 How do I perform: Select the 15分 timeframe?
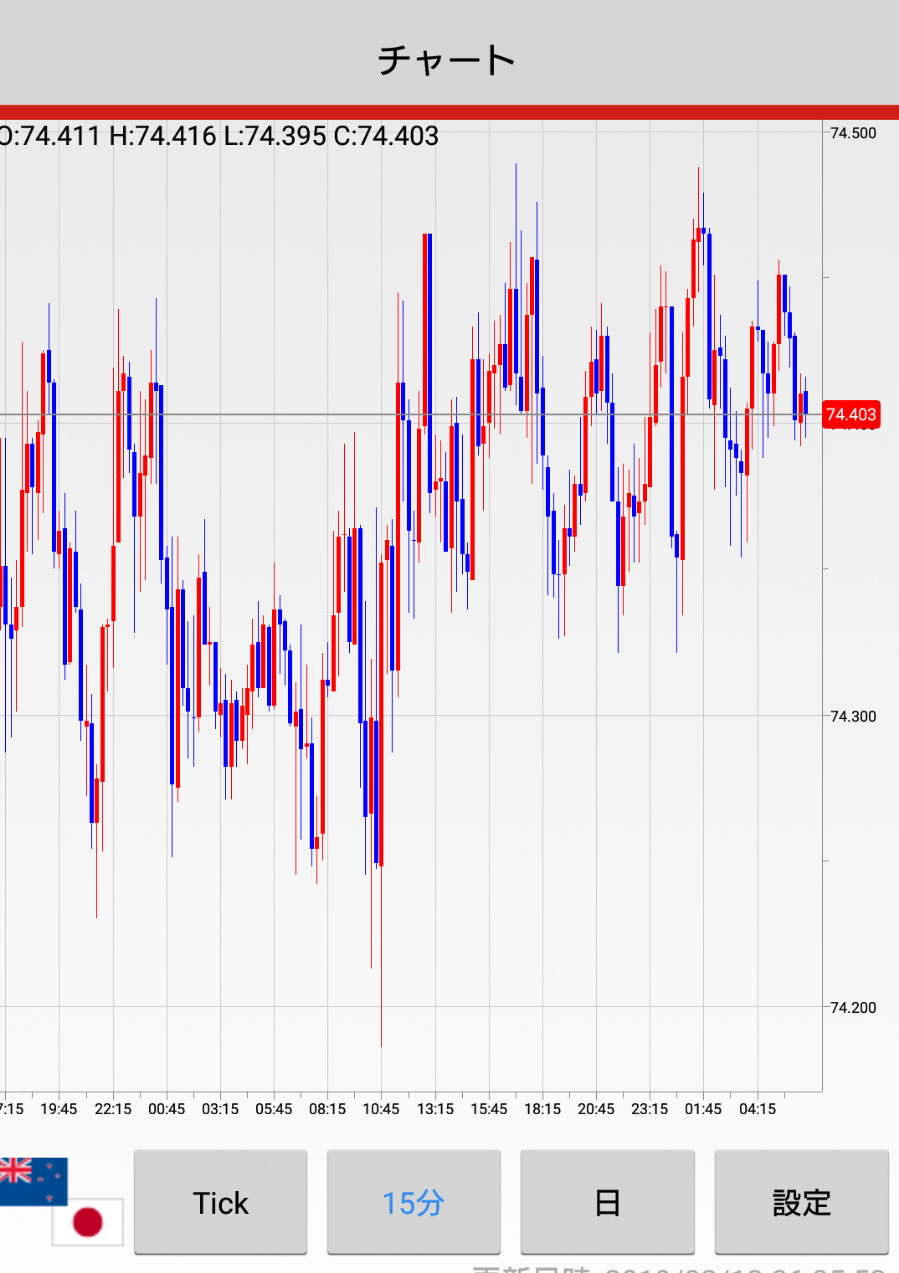click(x=413, y=1202)
